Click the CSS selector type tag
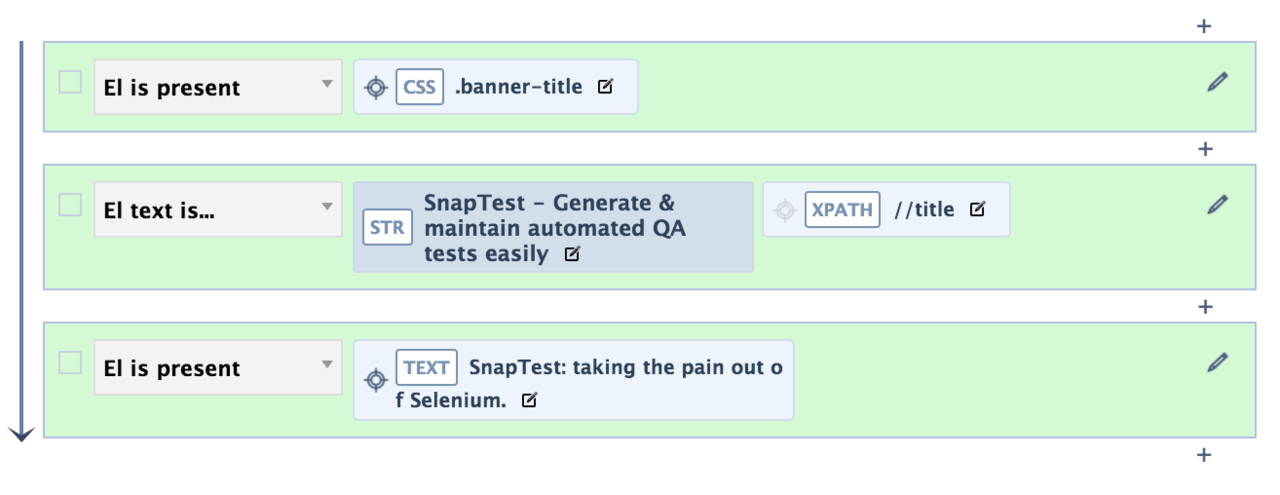Image resolution: width=1280 pixels, height=495 pixels. click(420, 87)
